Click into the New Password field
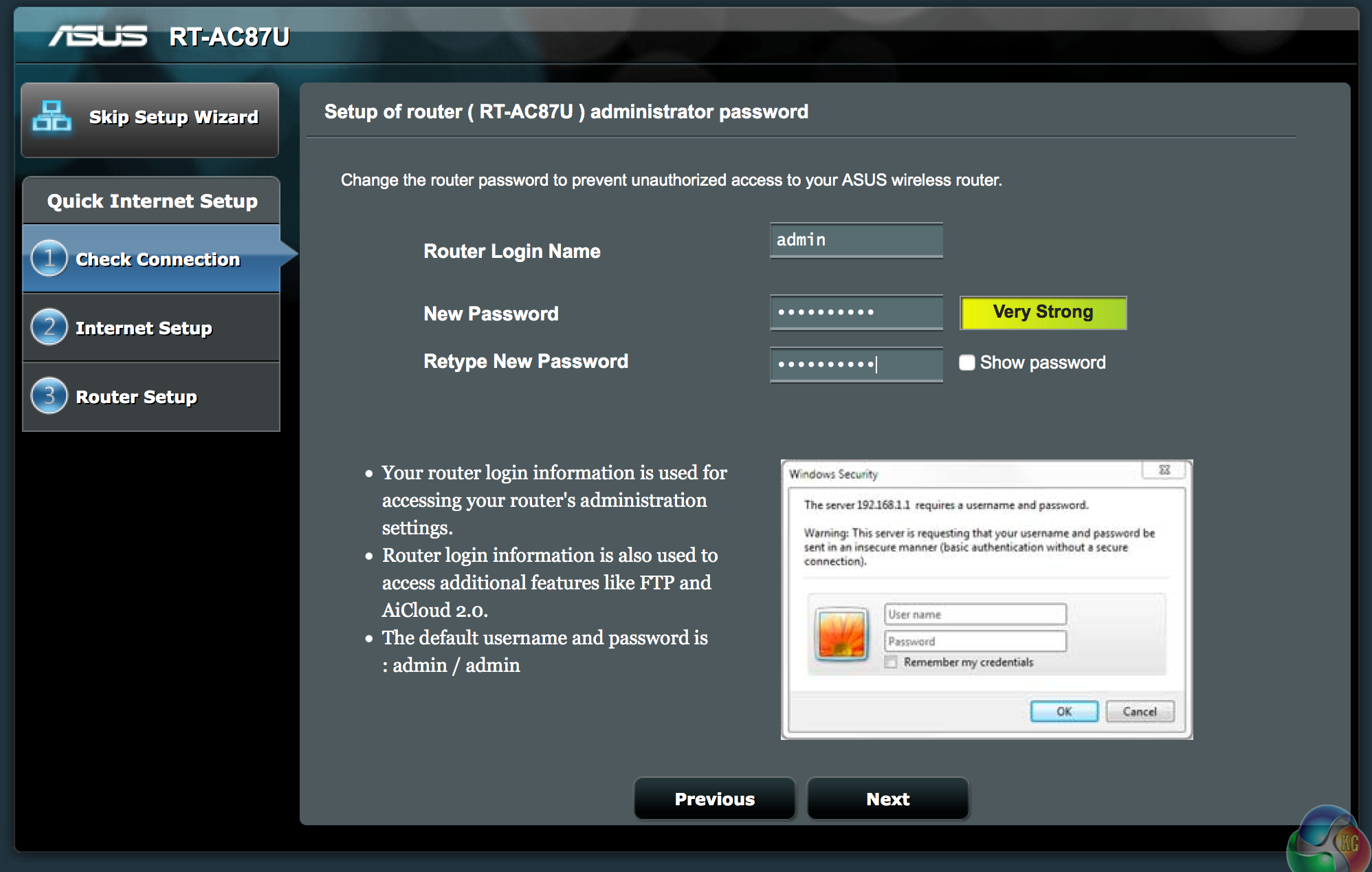Screen dimensions: 1372x872 pos(856,312)
